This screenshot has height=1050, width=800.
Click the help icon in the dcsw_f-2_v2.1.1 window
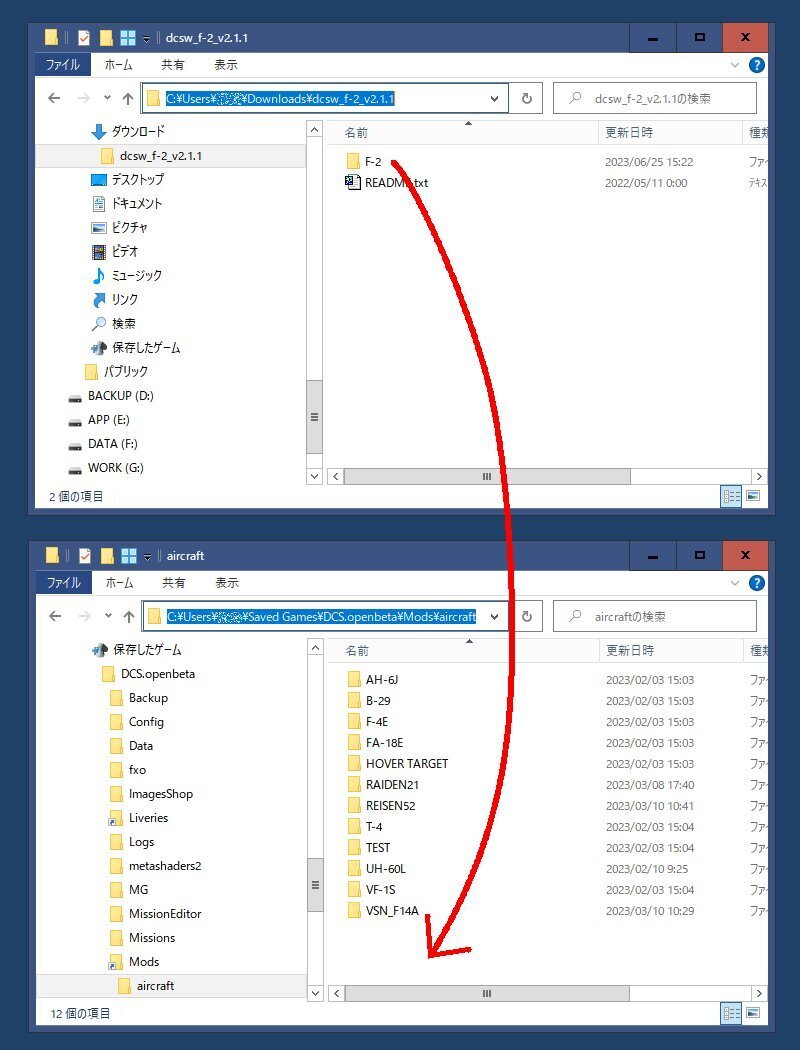point(757,65)
